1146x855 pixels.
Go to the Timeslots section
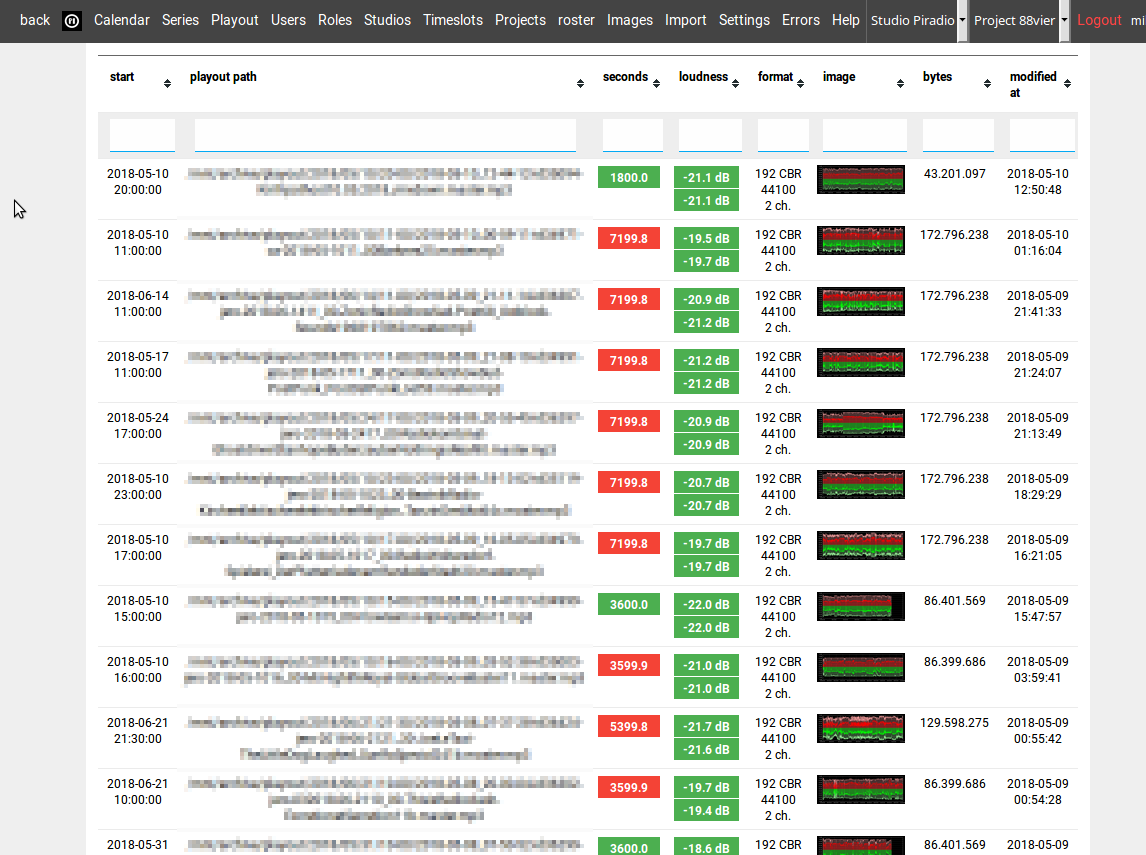(452, 19)
